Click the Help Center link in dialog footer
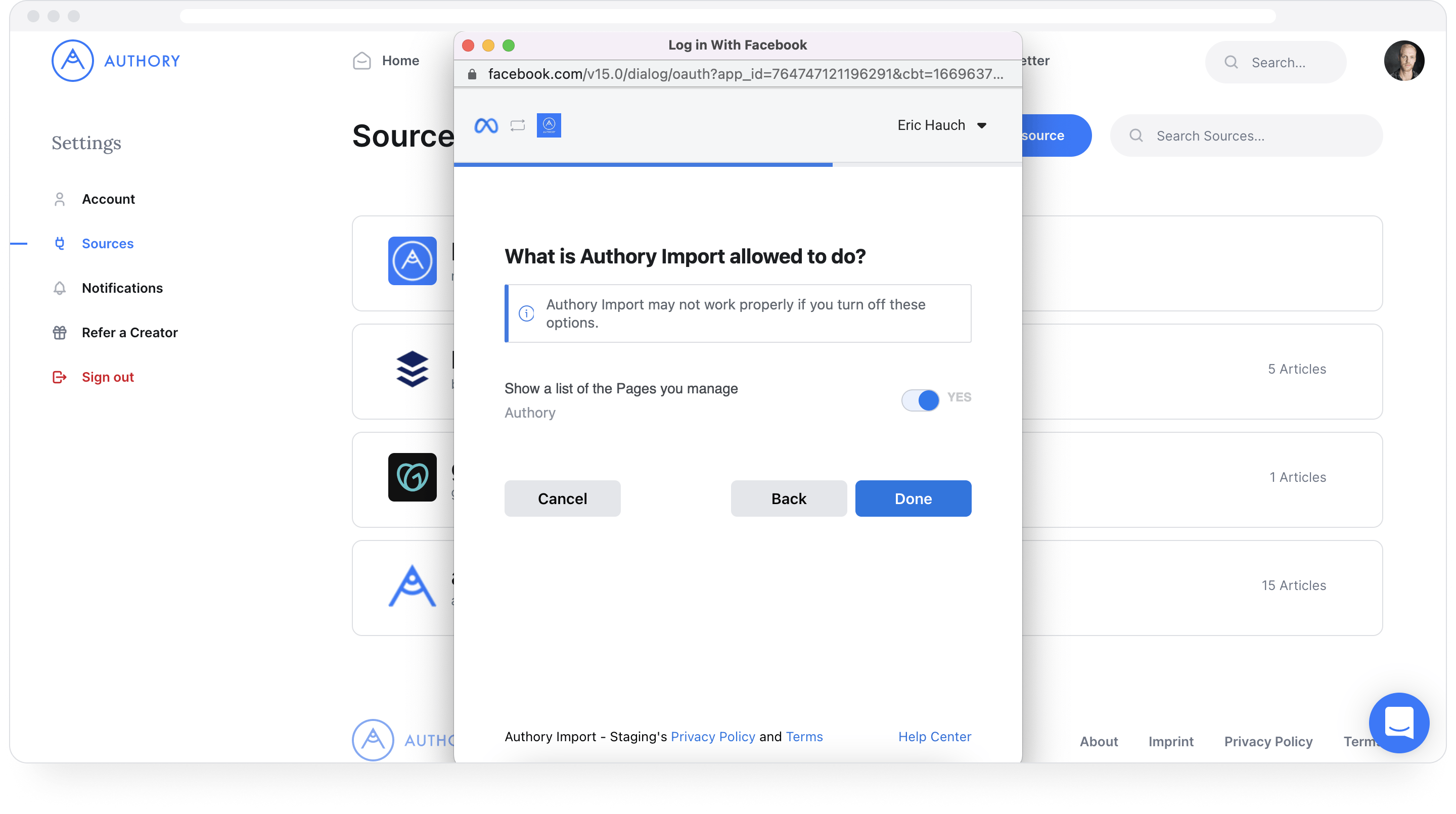This screenshot has width=1456, height=814. [x=934, y=736]
